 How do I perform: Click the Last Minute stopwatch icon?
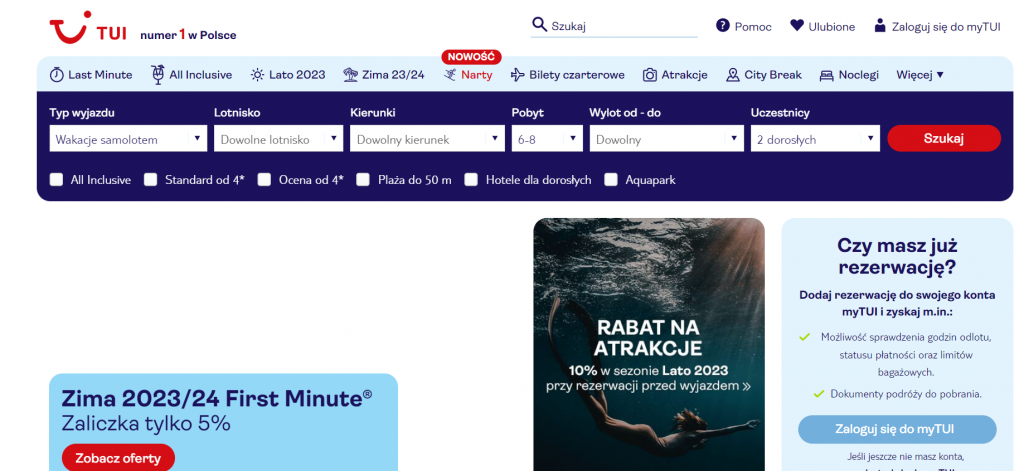(x=57, y=74)
